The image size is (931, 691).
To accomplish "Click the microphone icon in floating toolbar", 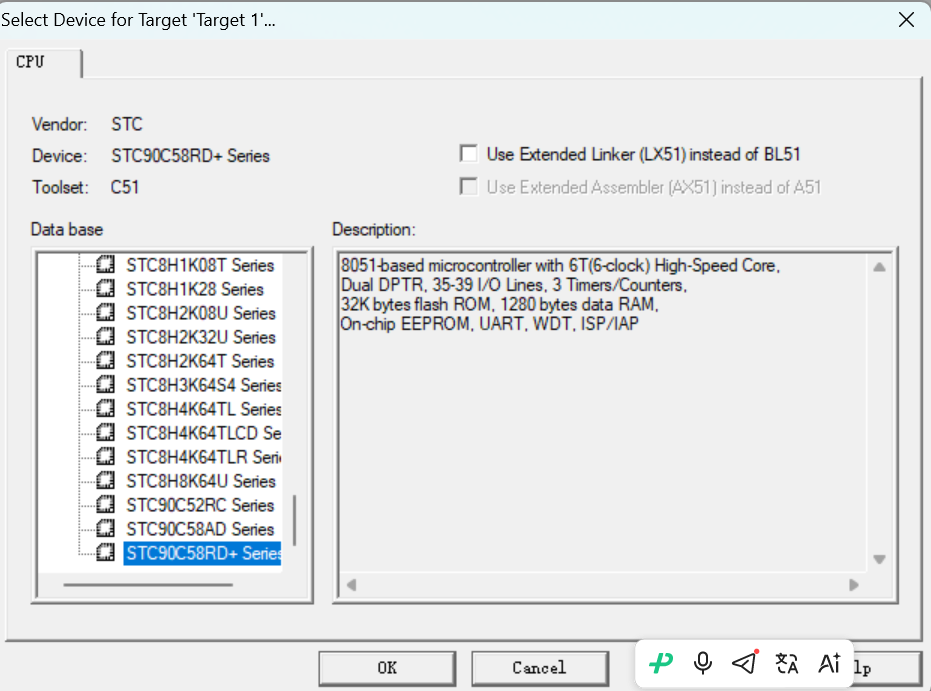I will [703, 663].
